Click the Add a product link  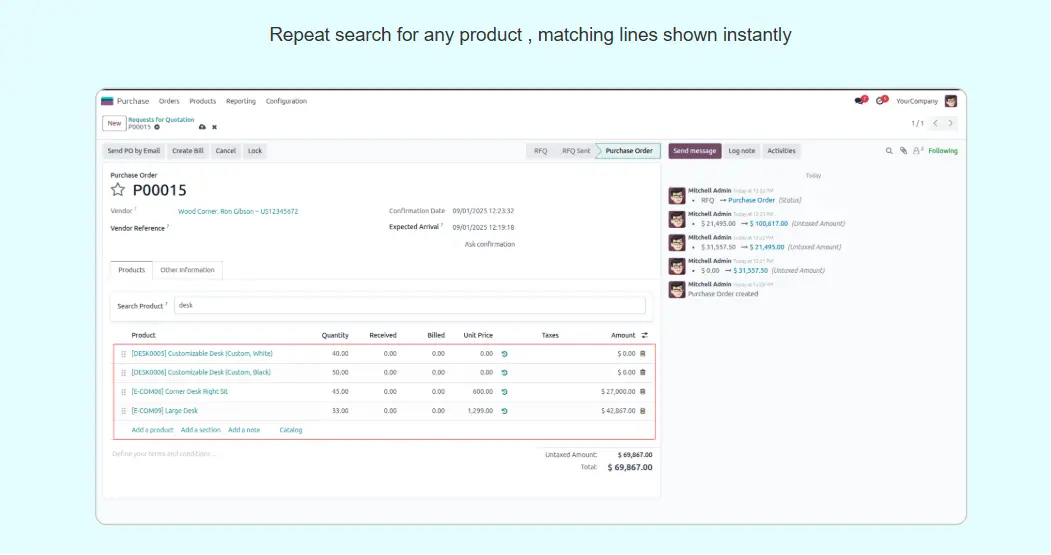152,430
